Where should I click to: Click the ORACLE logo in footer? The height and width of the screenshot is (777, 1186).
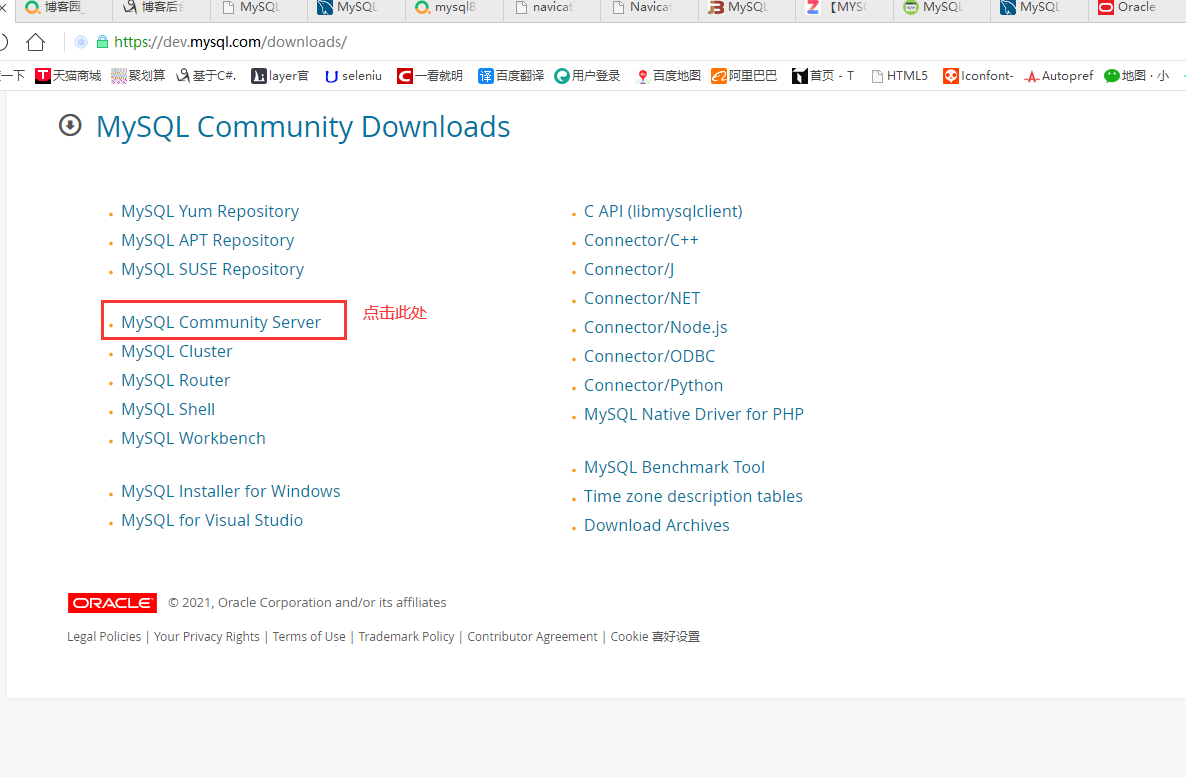112,603
